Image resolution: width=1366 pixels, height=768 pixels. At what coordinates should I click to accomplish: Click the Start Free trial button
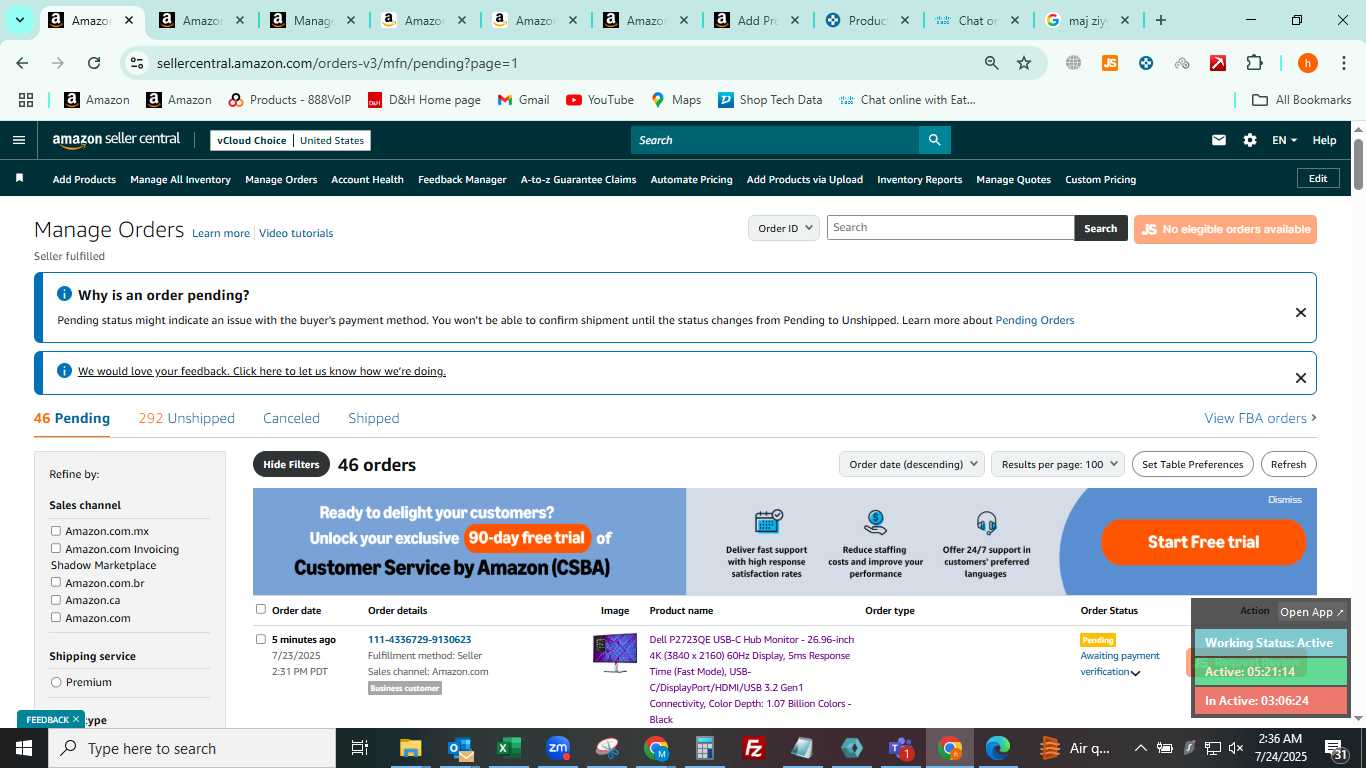[1203, 542]
